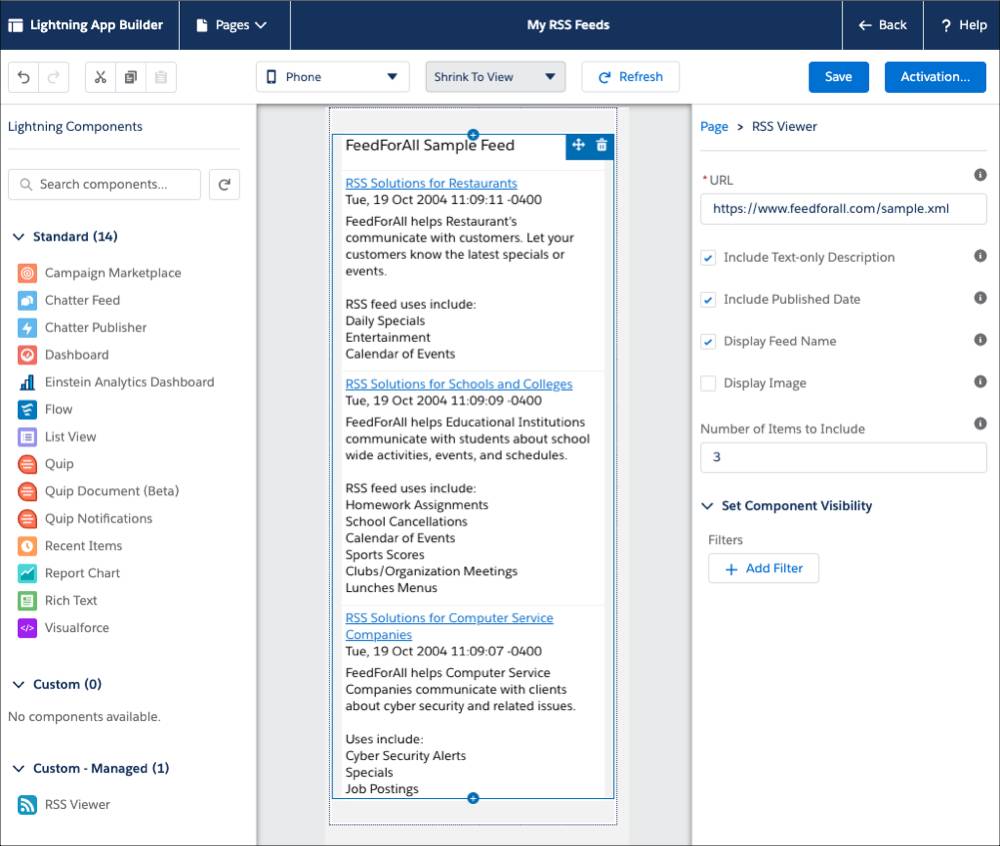1000x846 pixels.
Task: Click the Activation... button
Action: (x=935, y=77)
